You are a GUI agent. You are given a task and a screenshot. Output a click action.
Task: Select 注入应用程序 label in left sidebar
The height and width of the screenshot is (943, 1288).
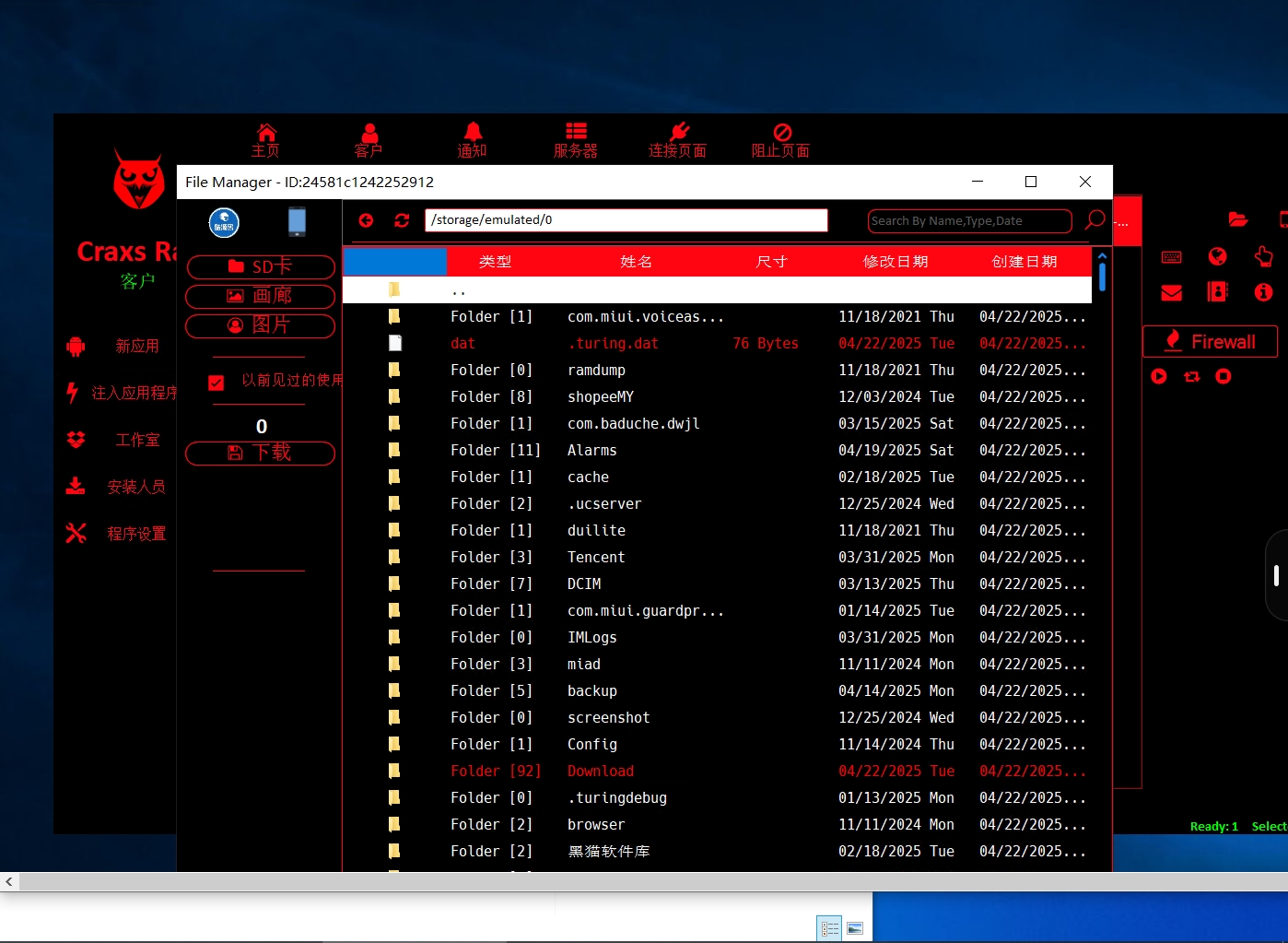click(x=135, y=393)
